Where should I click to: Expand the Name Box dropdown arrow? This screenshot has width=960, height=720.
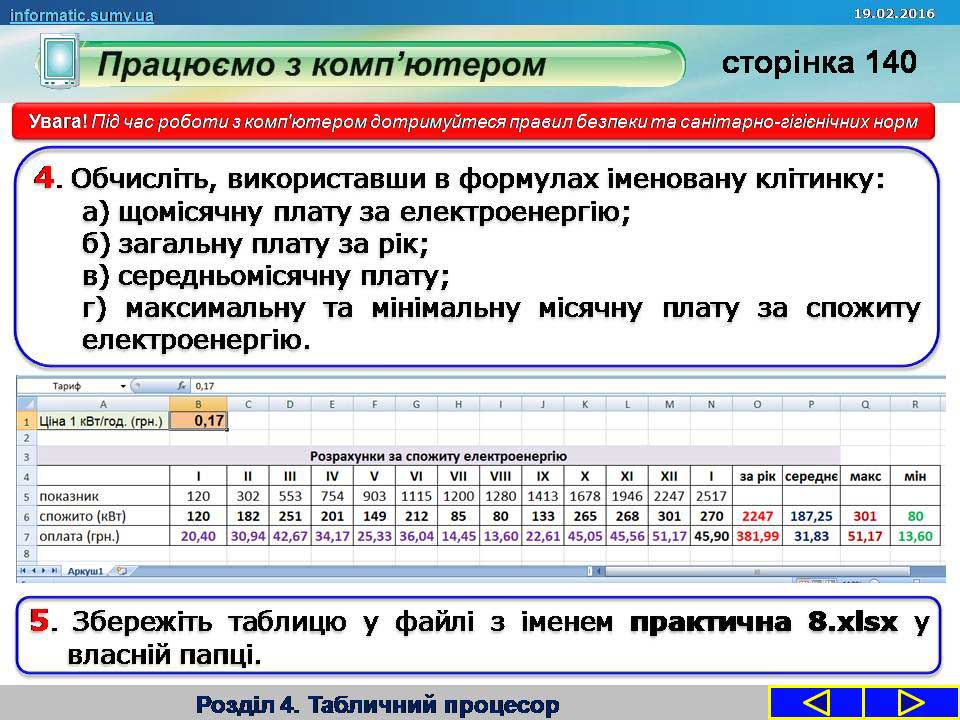123,385
